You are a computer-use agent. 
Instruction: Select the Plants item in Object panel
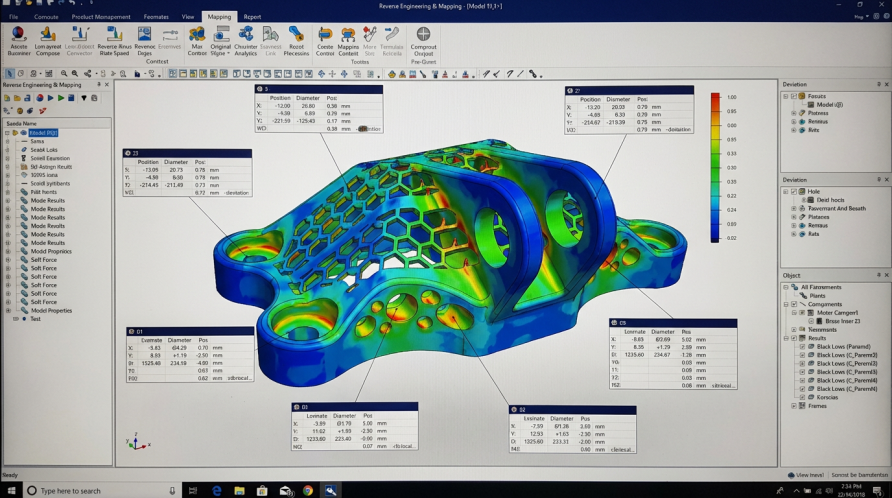point(817,296)
